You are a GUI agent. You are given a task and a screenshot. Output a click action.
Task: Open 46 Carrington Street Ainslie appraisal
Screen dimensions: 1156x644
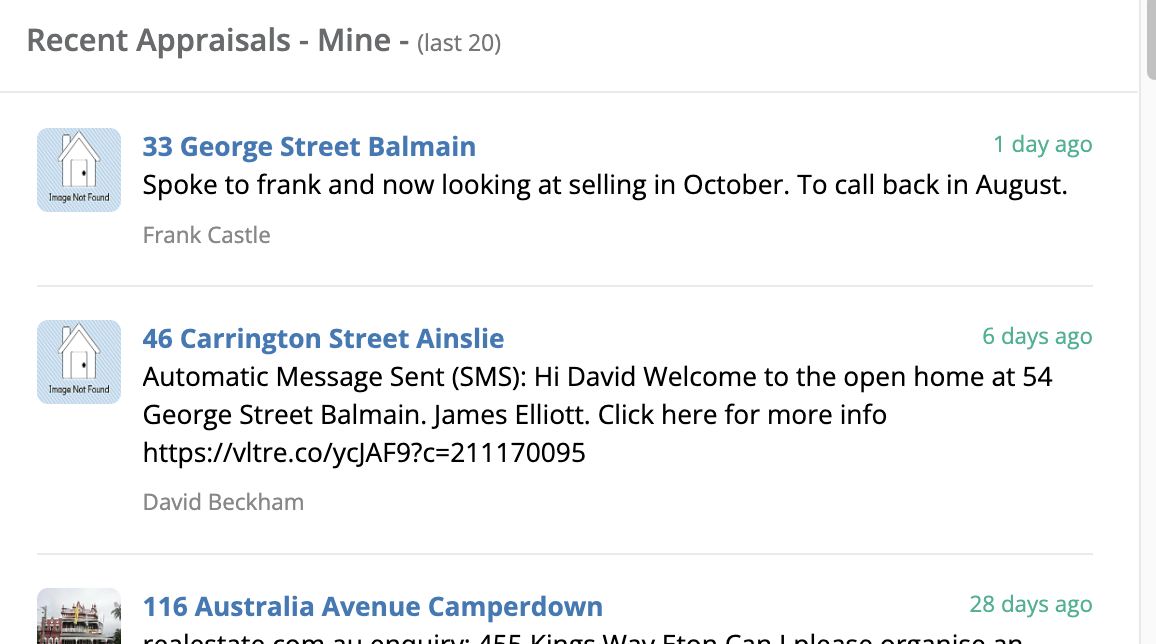click(323, 338)
